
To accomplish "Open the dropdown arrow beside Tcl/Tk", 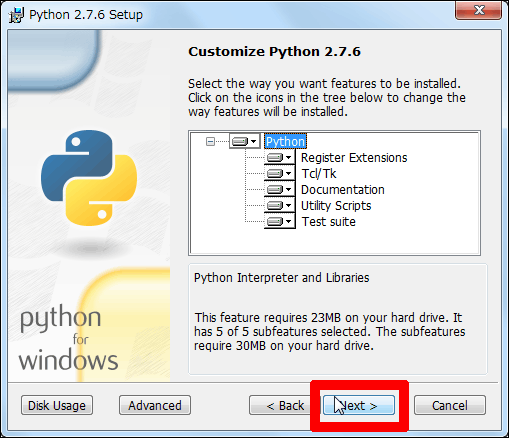I will coord(289,173).
